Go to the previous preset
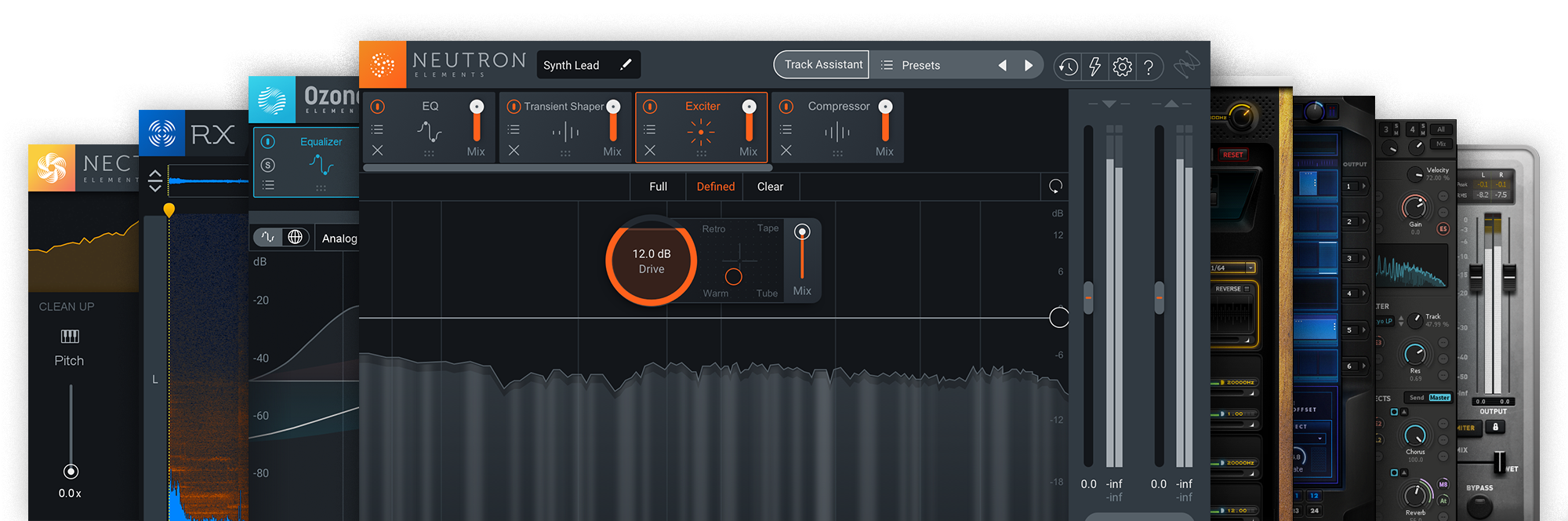The height and width of the screenshot is (521, 1568). 1002,66
